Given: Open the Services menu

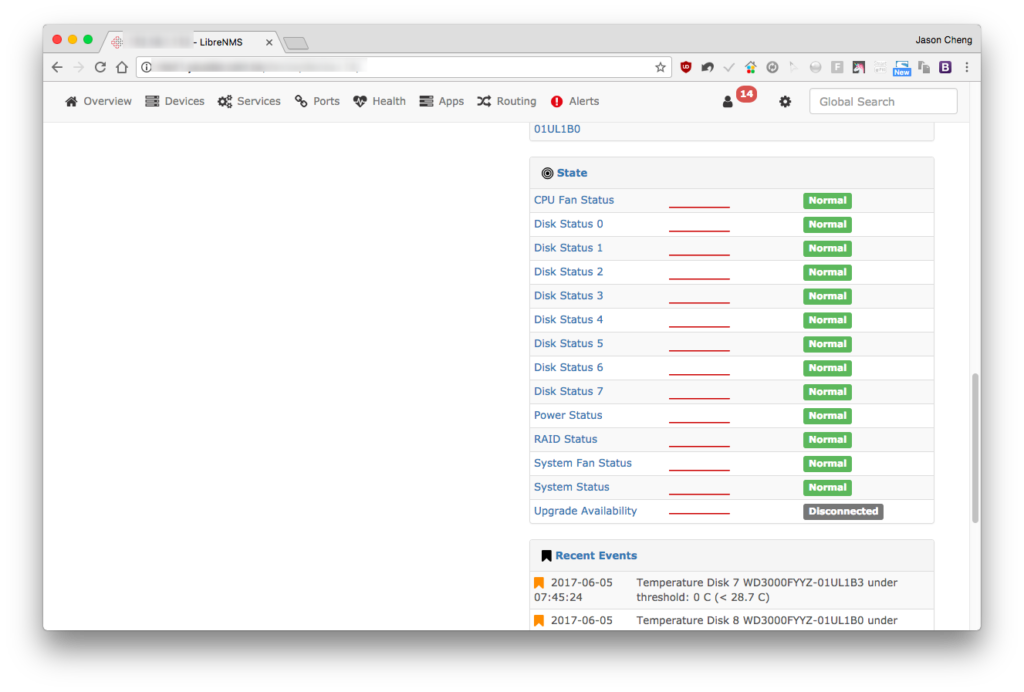Looking at the screenshot, I should point(249,101).
